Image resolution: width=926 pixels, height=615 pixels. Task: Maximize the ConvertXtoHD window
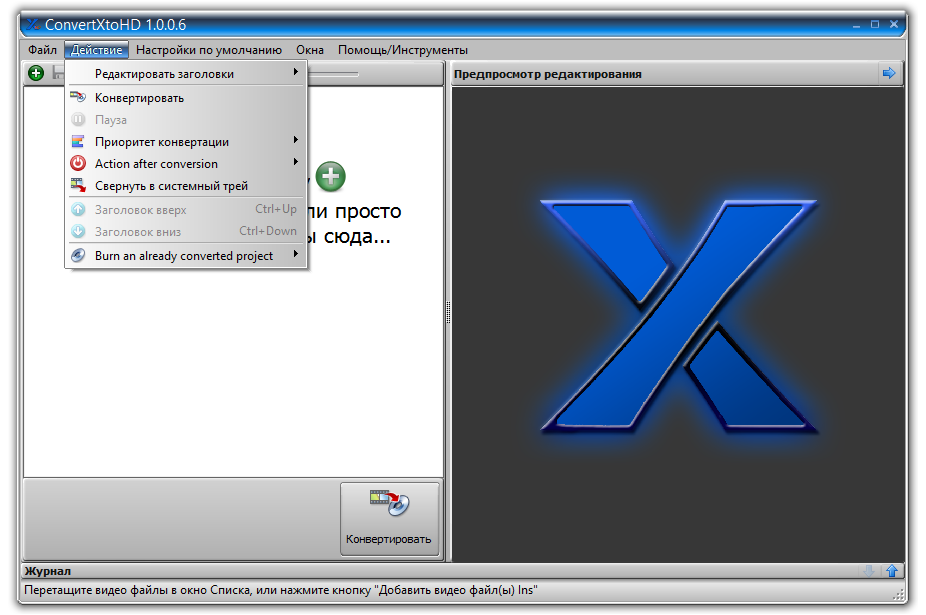[x=875, y=24]
